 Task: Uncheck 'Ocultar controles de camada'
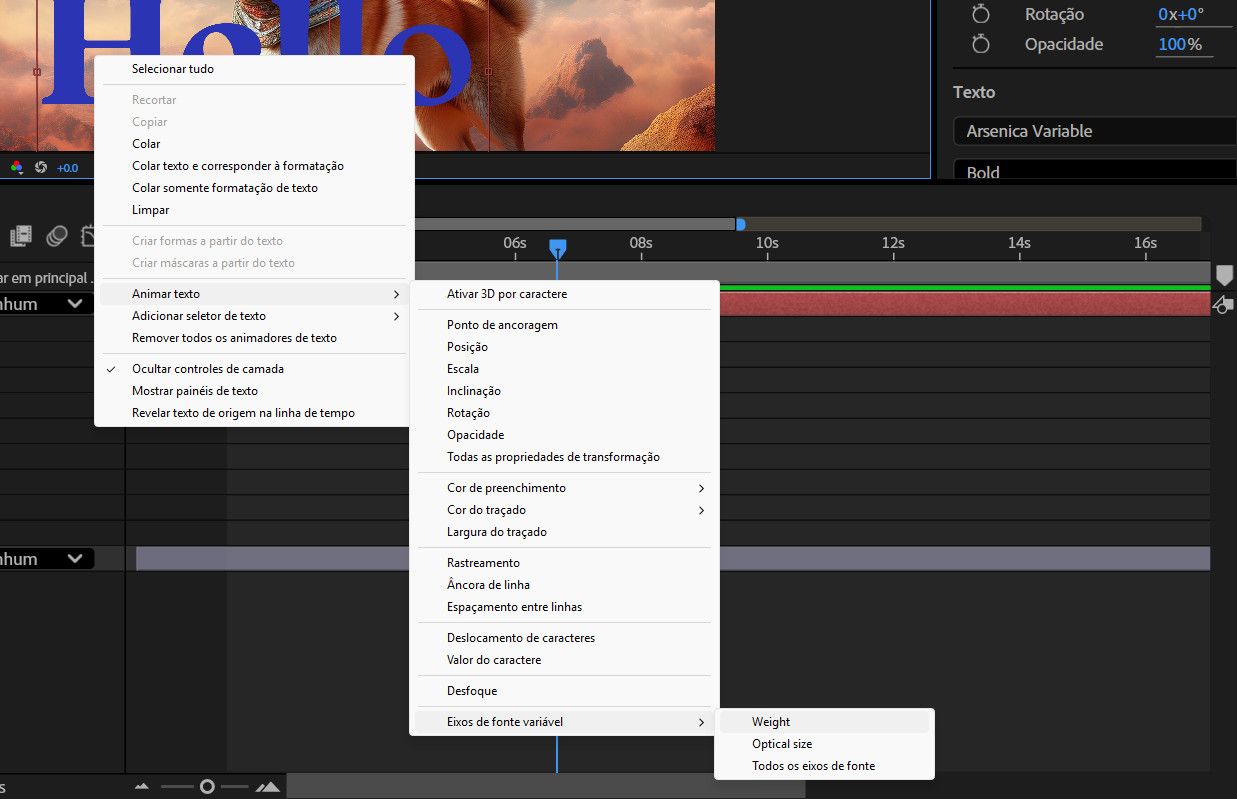pyautogui.click(x=208, y=369)
